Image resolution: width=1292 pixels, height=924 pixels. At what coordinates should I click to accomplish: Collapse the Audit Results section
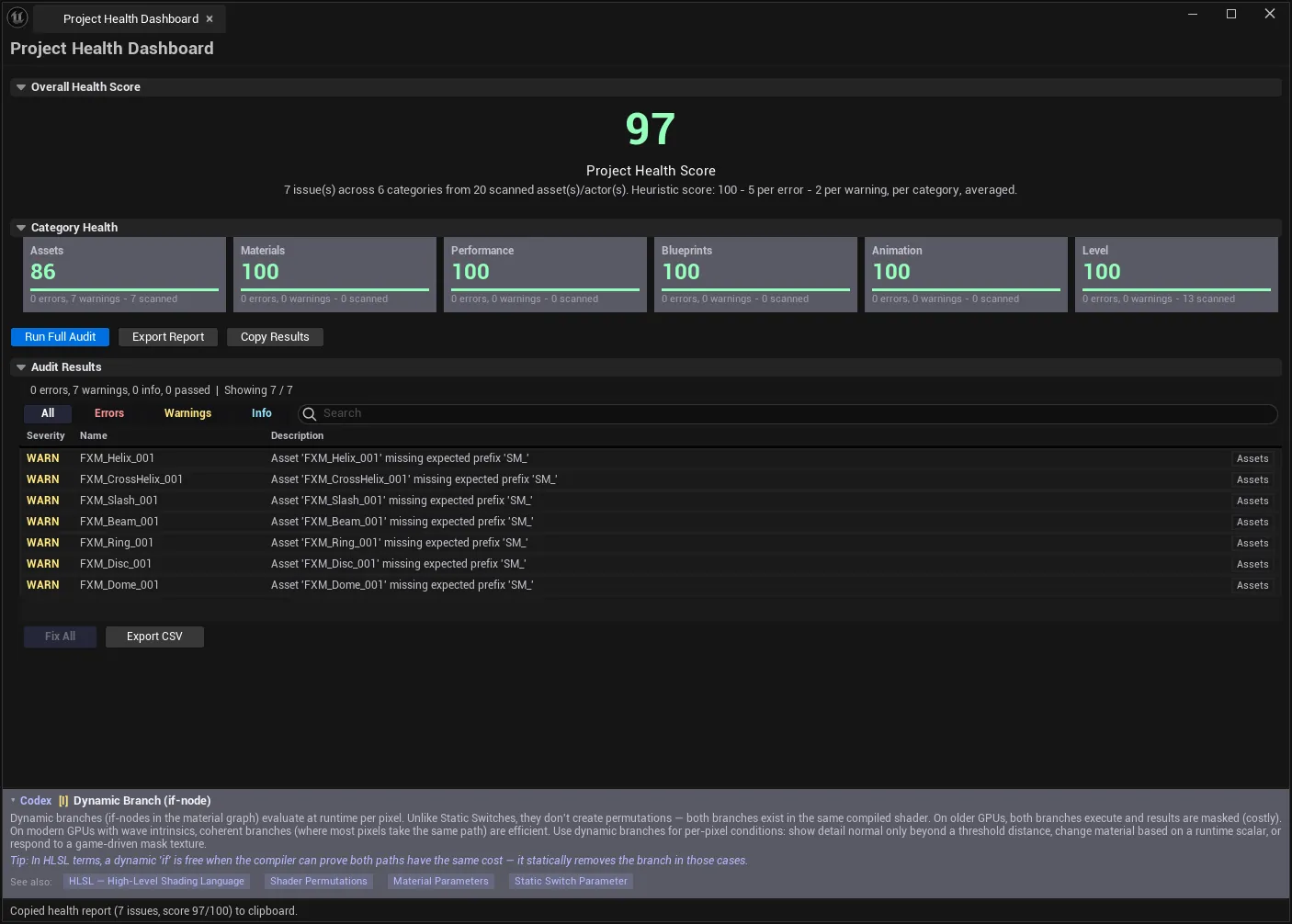21,367
